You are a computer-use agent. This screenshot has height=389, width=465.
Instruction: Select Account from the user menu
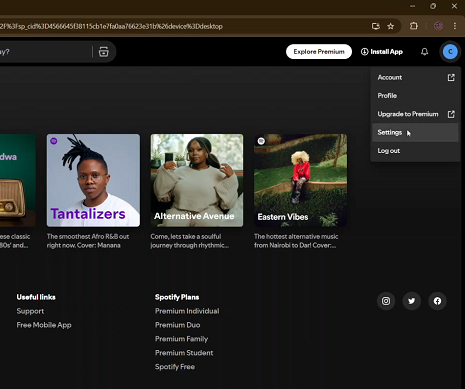tap(415, 77)
